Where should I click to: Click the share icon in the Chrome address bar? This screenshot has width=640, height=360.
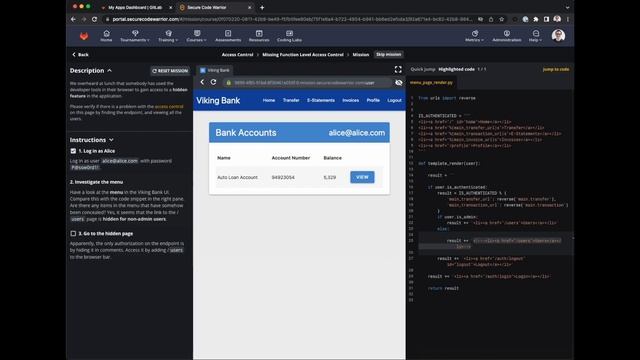pos(491,19)
